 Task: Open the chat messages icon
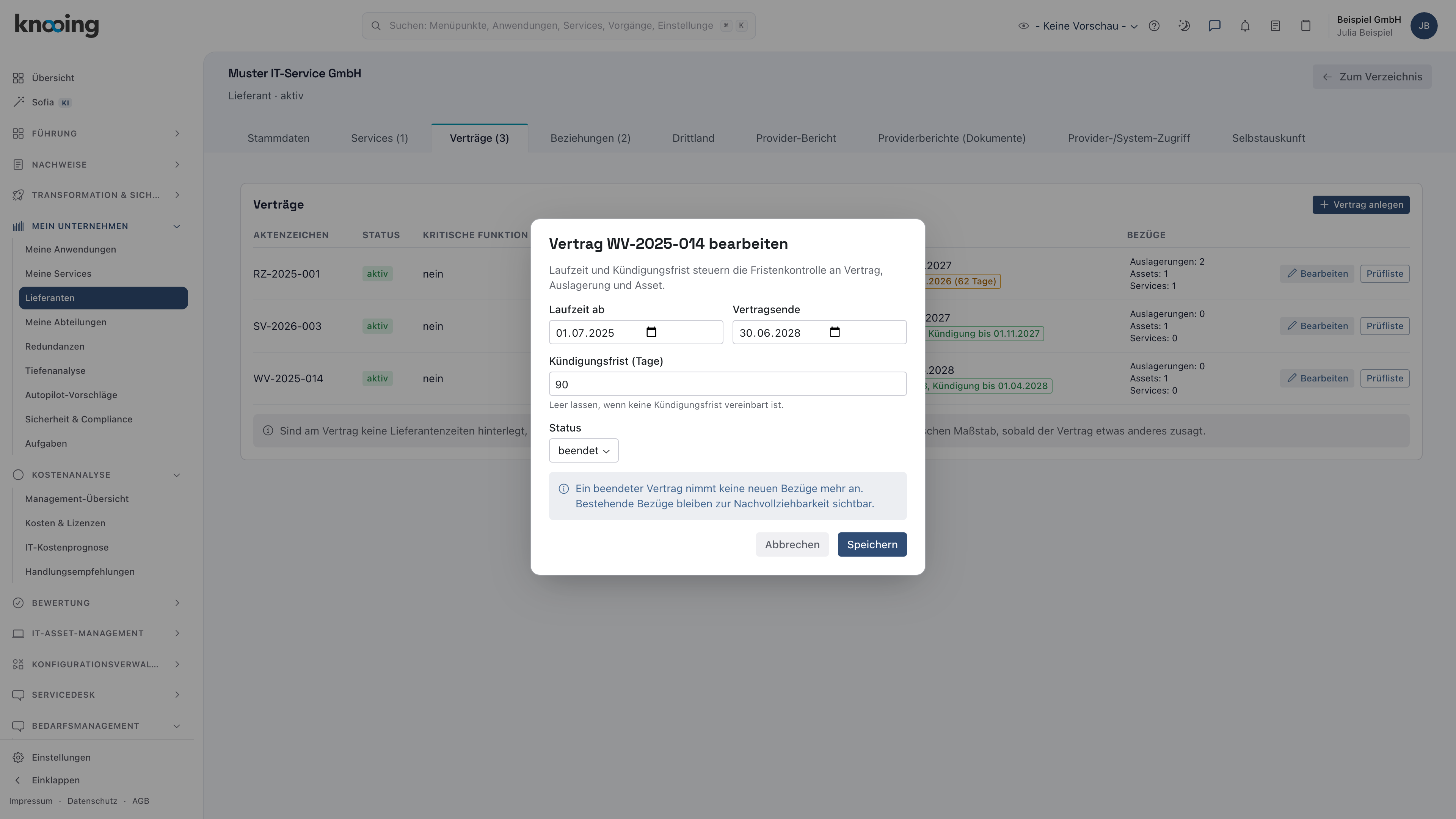click(x=1214, y=26)
